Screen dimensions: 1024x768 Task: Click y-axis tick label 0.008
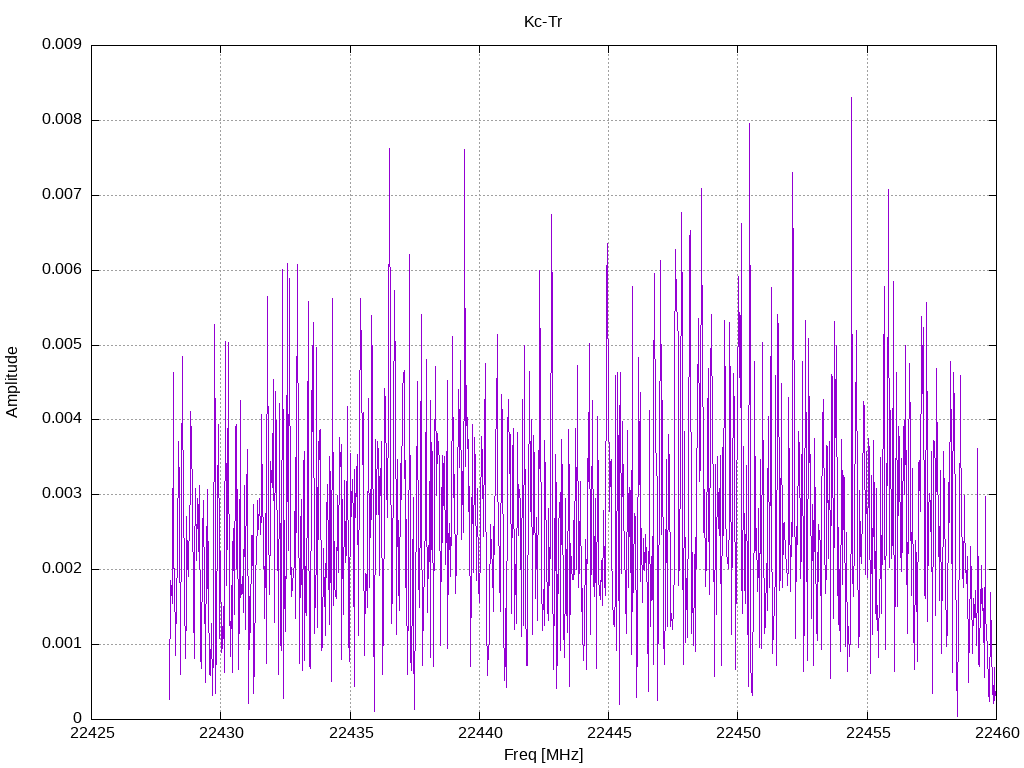click(62, 120)
